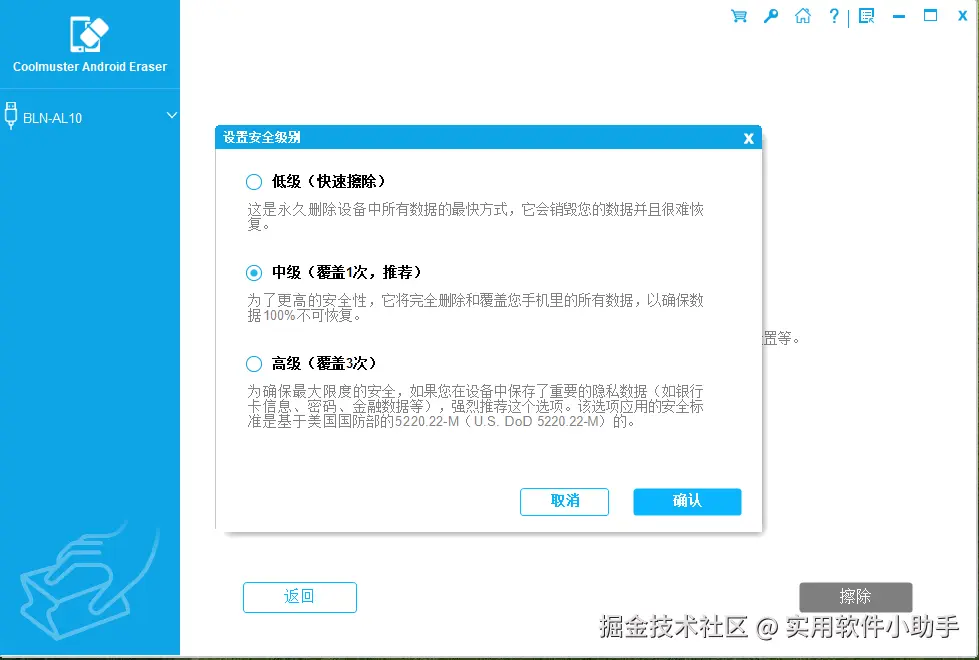Minimize the application window
Viewport: 979px width, 660px height.
point(898,16)
